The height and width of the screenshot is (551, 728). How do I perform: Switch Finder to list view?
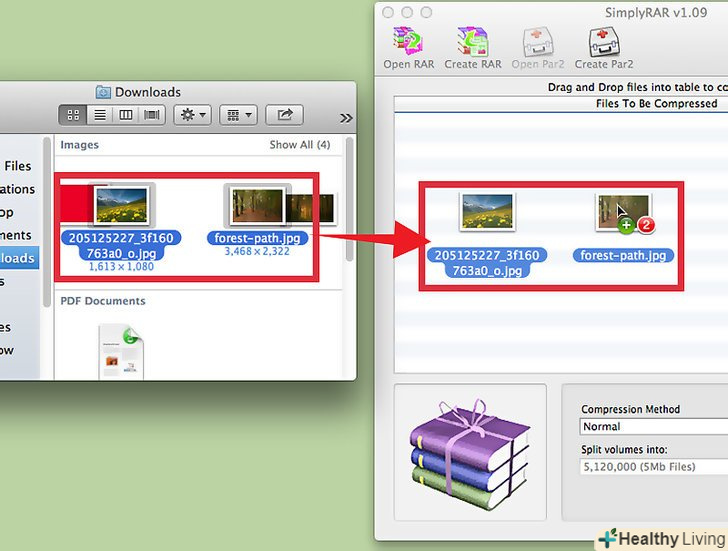100,115
